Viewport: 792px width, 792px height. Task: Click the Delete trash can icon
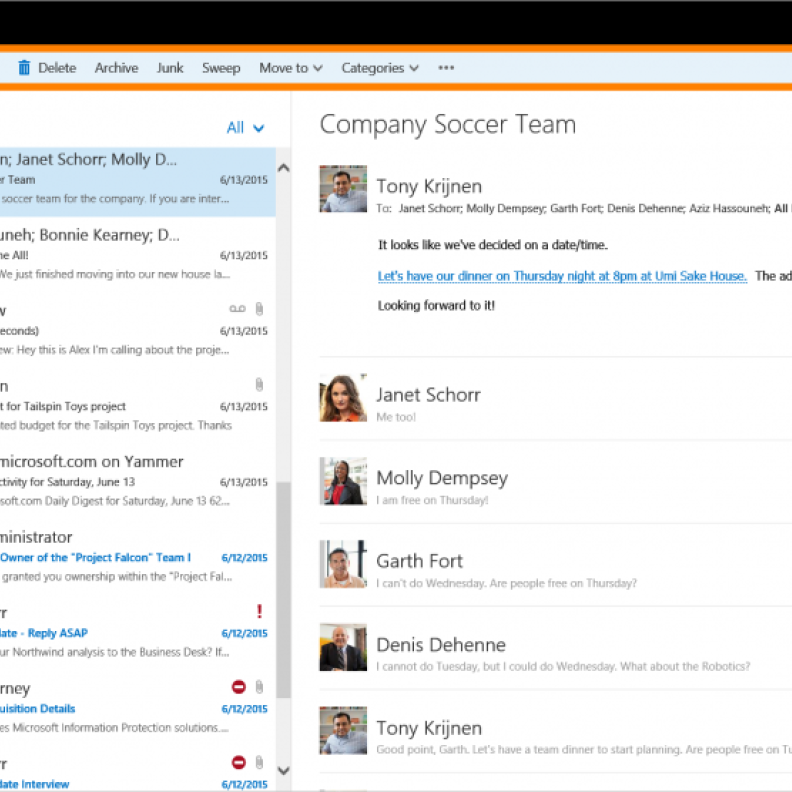click(x=24, y=68)
